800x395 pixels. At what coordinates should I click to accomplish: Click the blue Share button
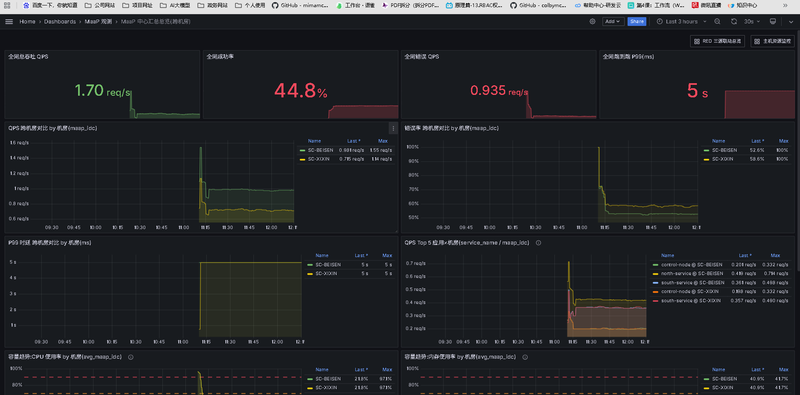tap(637, 21)
